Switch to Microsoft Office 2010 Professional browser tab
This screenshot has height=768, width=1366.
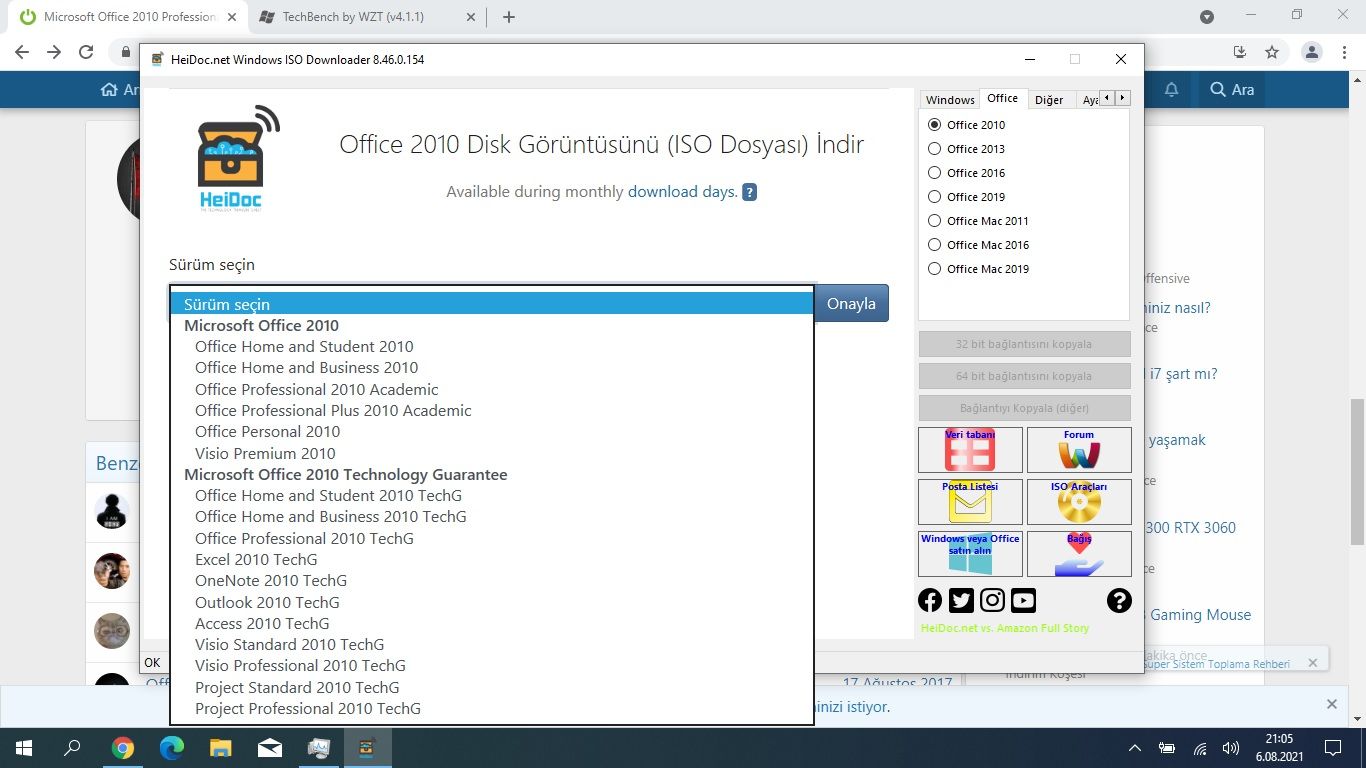(x=130, y=17)
